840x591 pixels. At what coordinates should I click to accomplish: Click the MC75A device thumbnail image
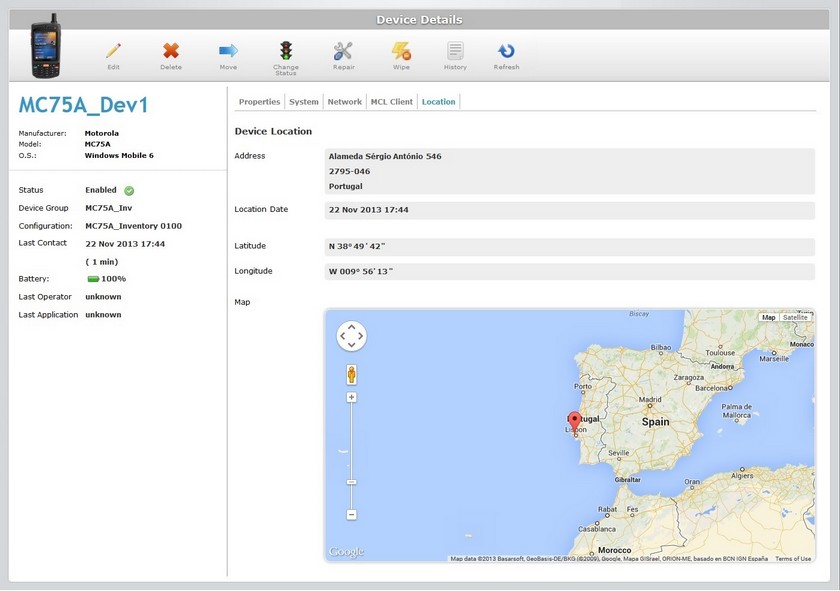(x=45, y=46)
